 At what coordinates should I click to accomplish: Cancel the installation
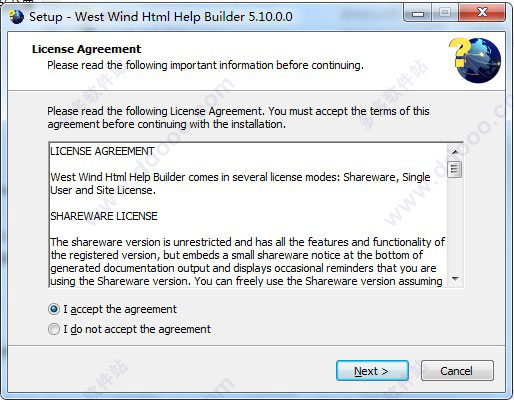(457, 371)
